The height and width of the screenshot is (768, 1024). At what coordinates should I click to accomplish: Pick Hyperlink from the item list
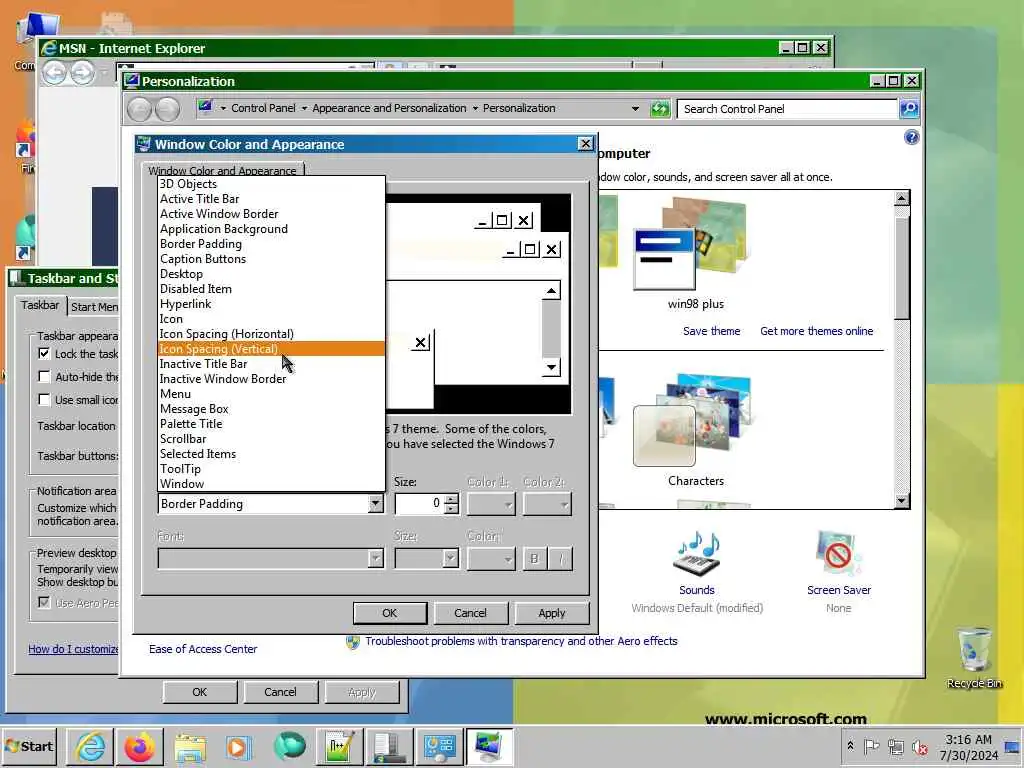click(x=271, y=304)
